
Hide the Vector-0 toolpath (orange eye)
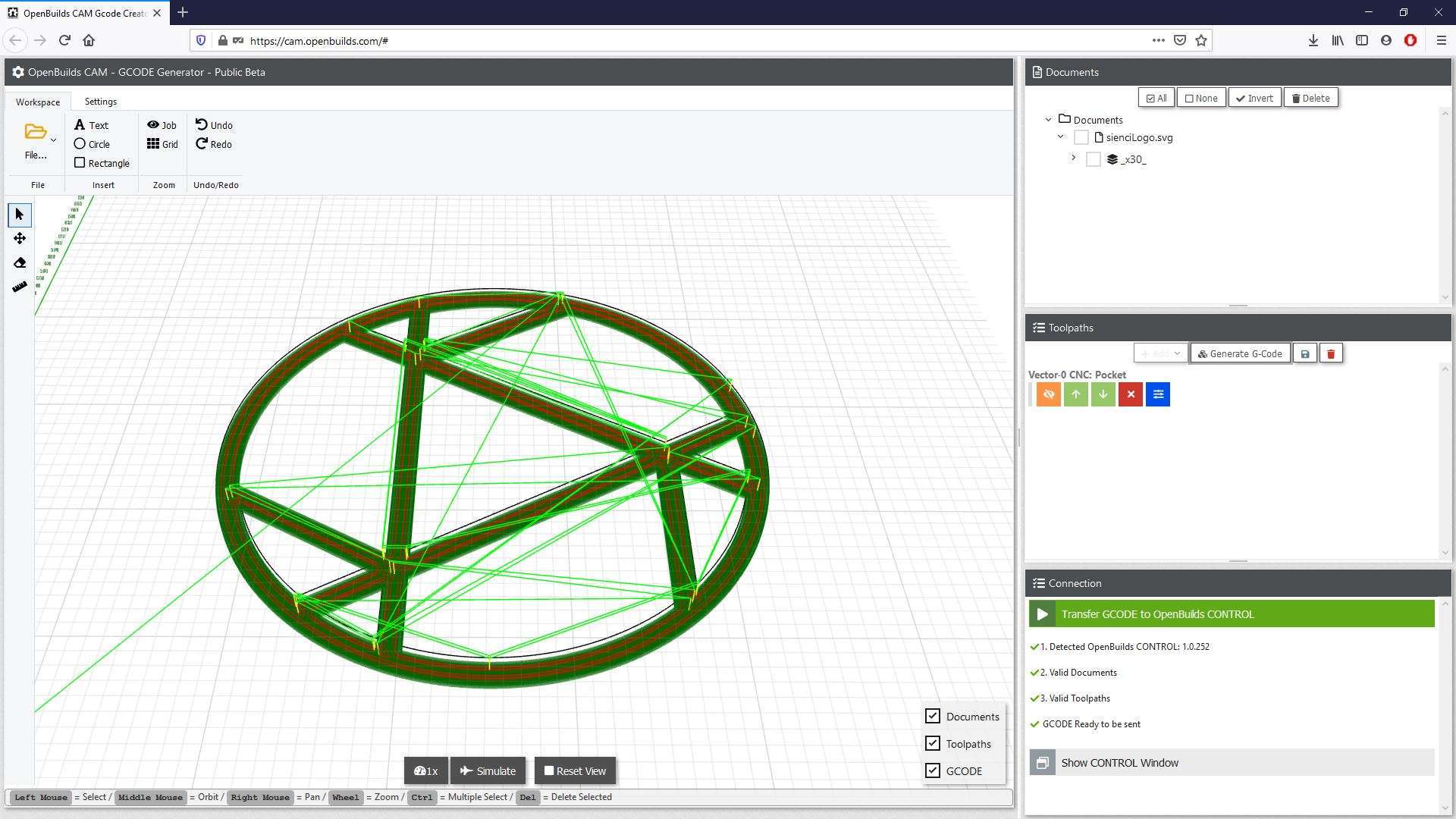tap(1048, 394)
